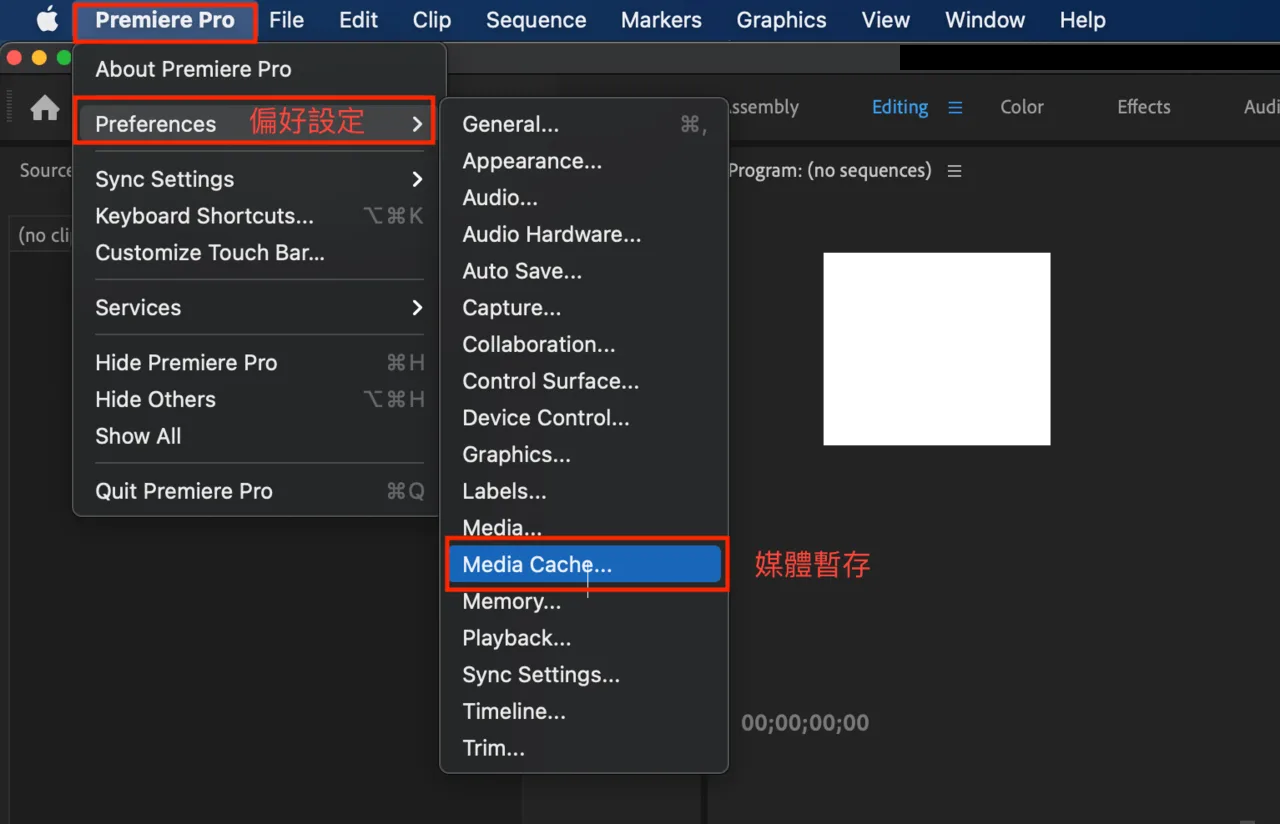The width and height of the screenshot is (1280, 824).
Task: Open the Edit menu
Action: [358, 20]
